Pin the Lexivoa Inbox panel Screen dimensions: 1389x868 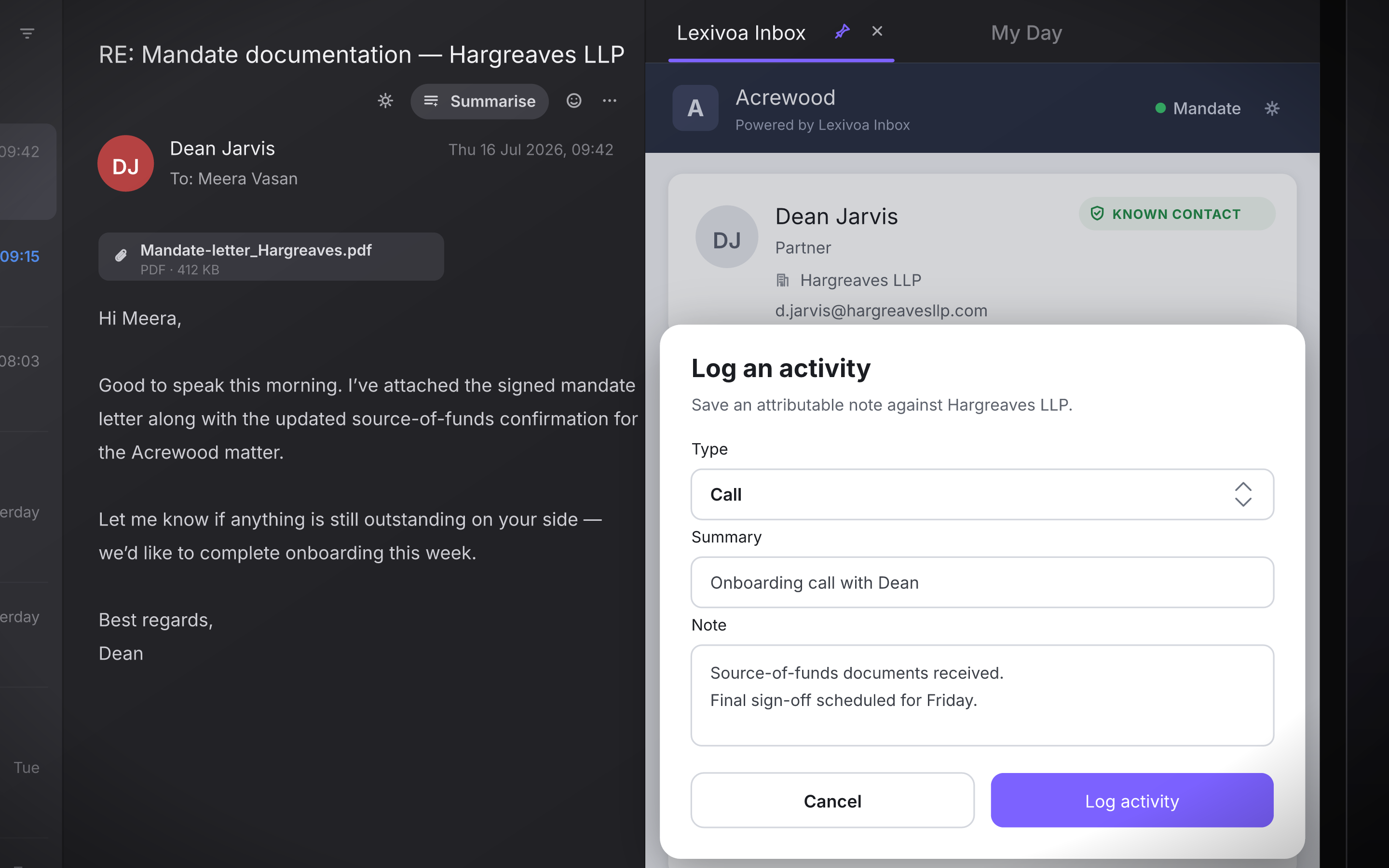(x=842, y=31)
